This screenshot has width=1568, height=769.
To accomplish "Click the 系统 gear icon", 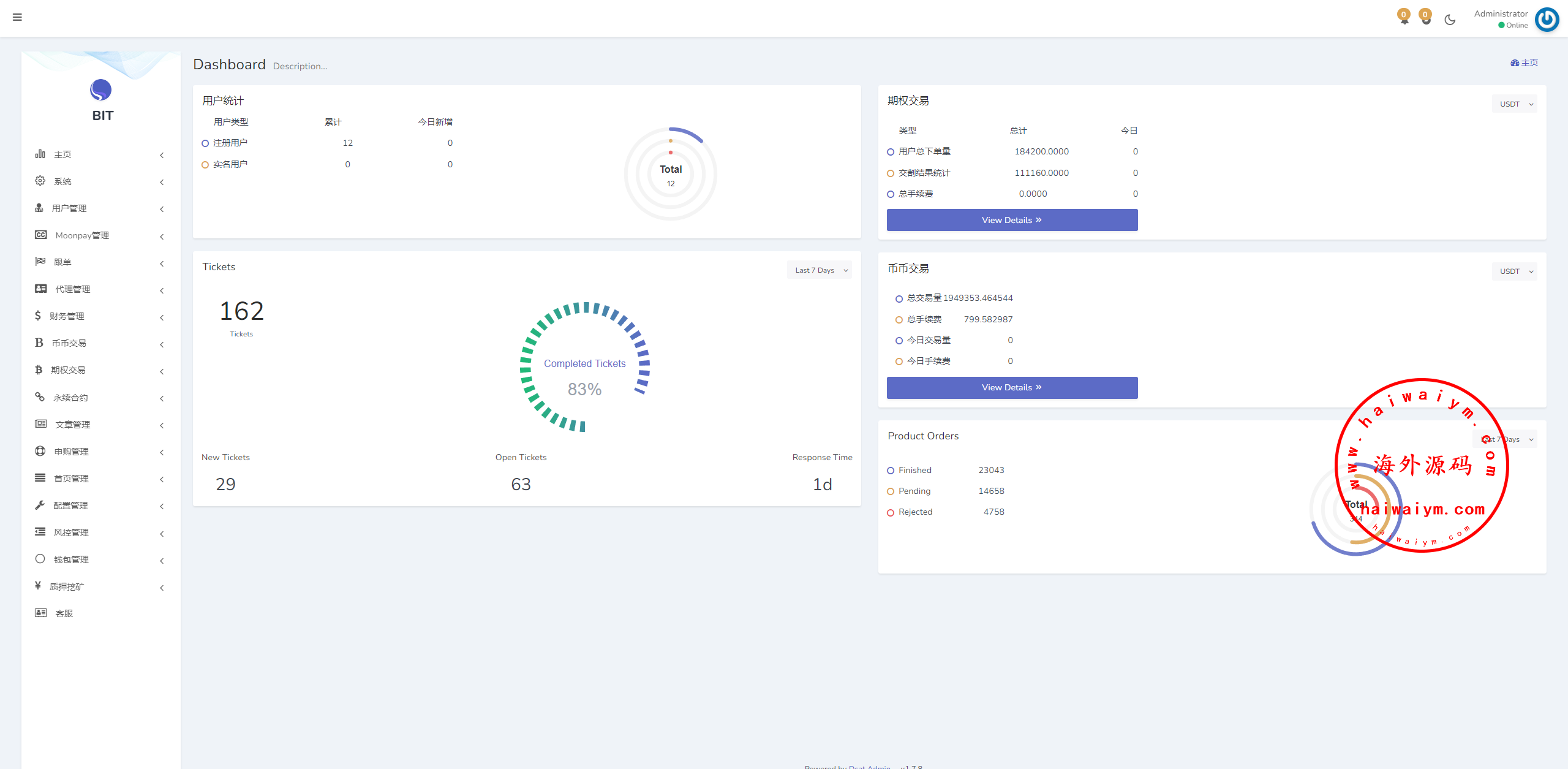I will point(40,181).
